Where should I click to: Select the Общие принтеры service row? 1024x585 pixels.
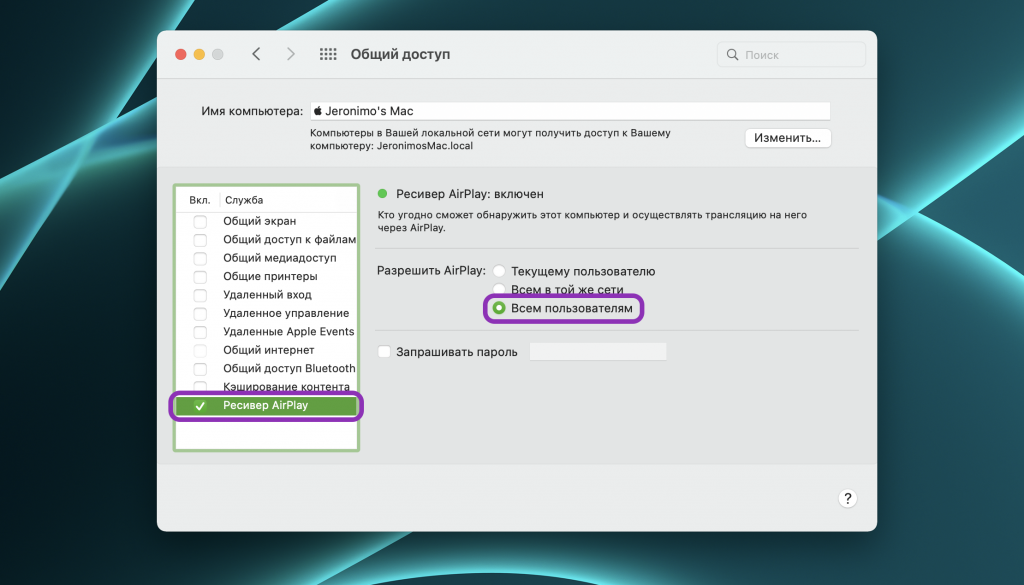pyautogui.click(x=266, y=276)
